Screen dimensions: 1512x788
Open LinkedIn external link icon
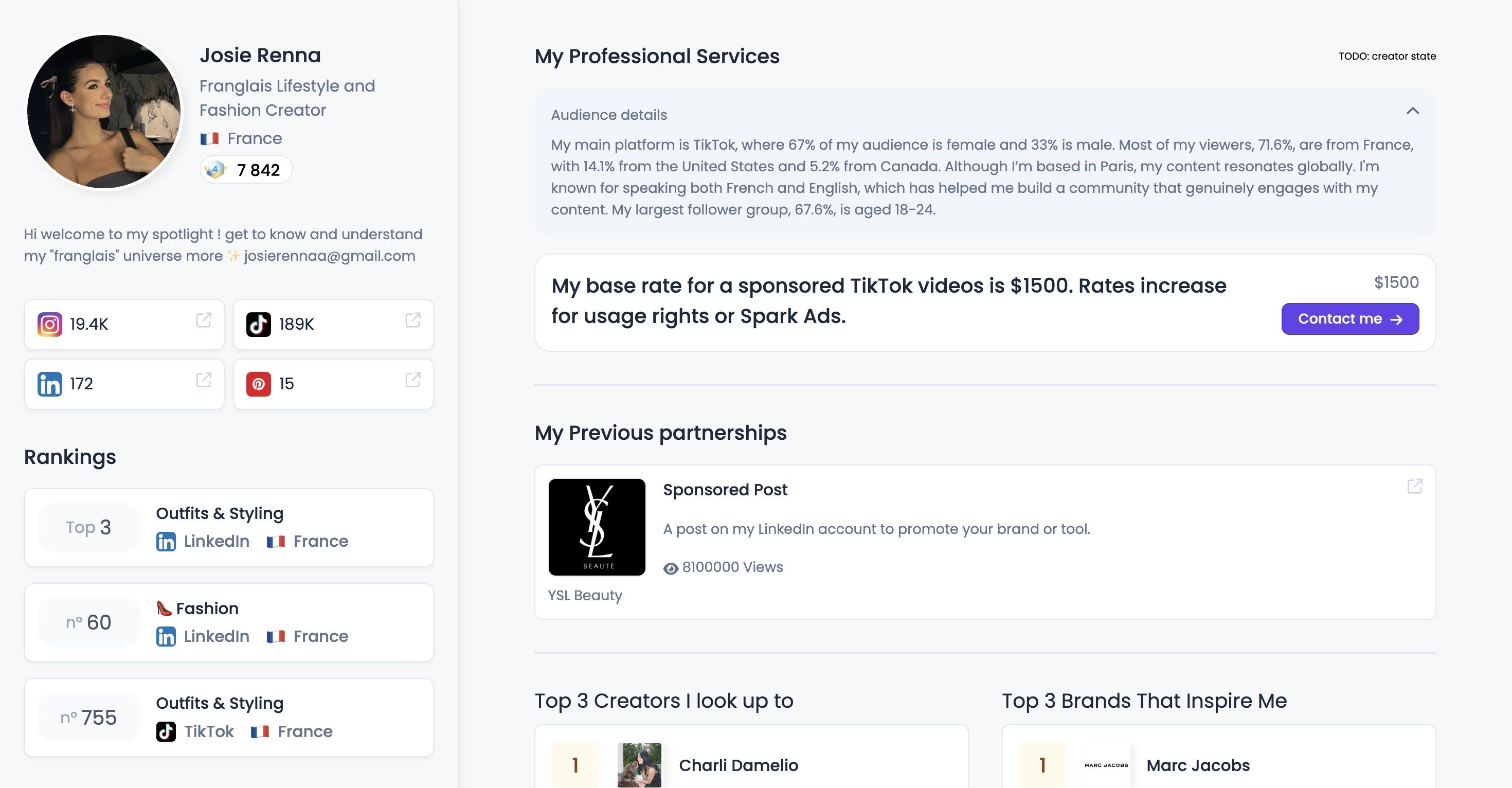pos(203,380)
